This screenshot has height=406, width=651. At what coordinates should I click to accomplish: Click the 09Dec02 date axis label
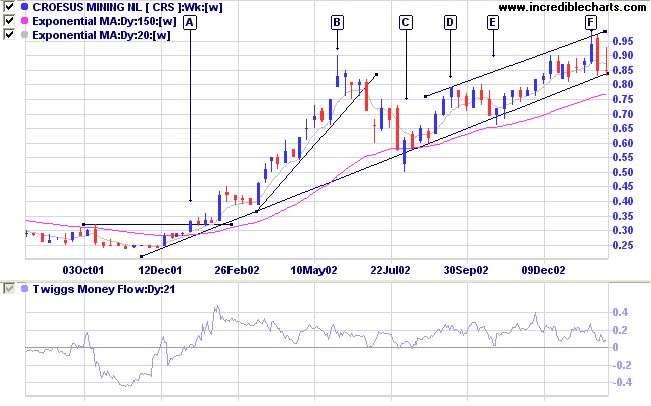click(x=543, y=270)
